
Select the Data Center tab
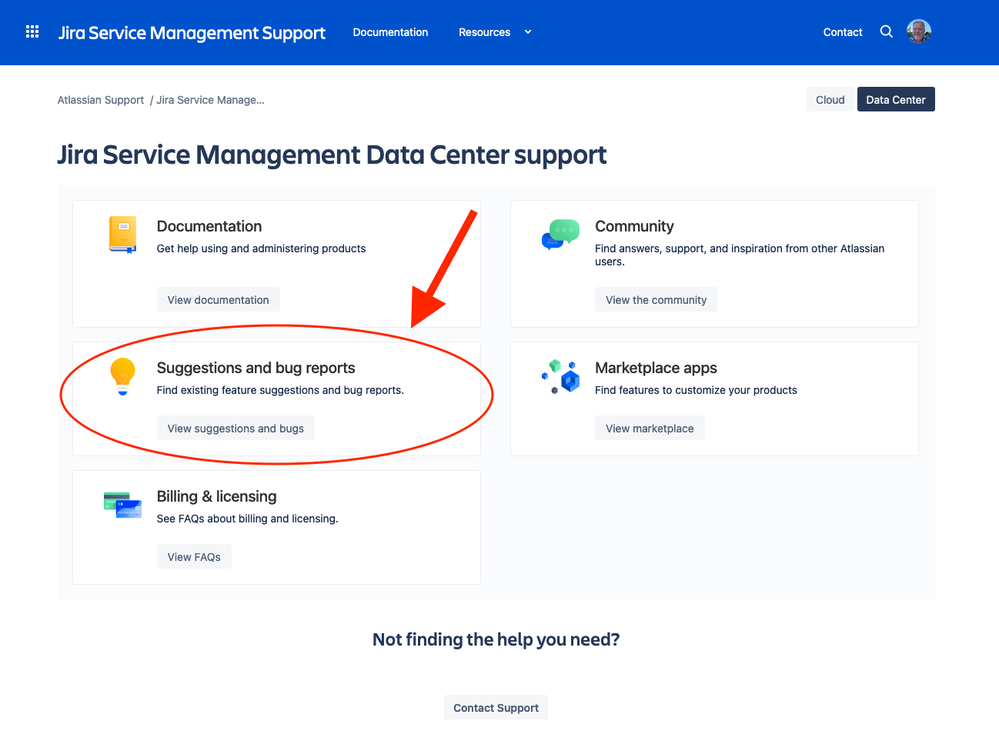[x=896, y=99]
